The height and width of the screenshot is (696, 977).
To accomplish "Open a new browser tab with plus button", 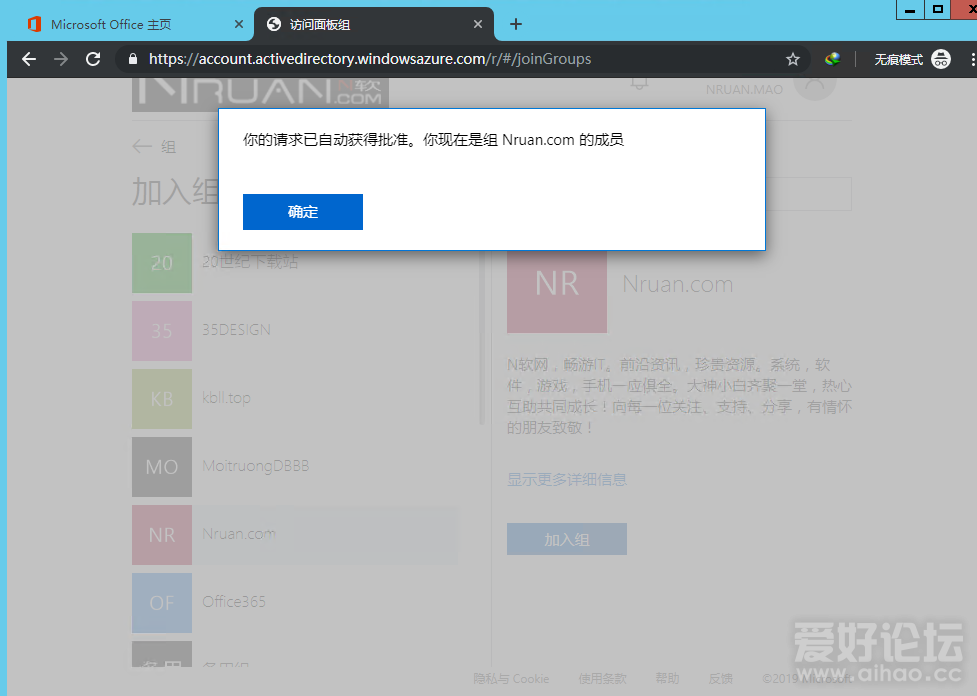I will pos(514,24).
